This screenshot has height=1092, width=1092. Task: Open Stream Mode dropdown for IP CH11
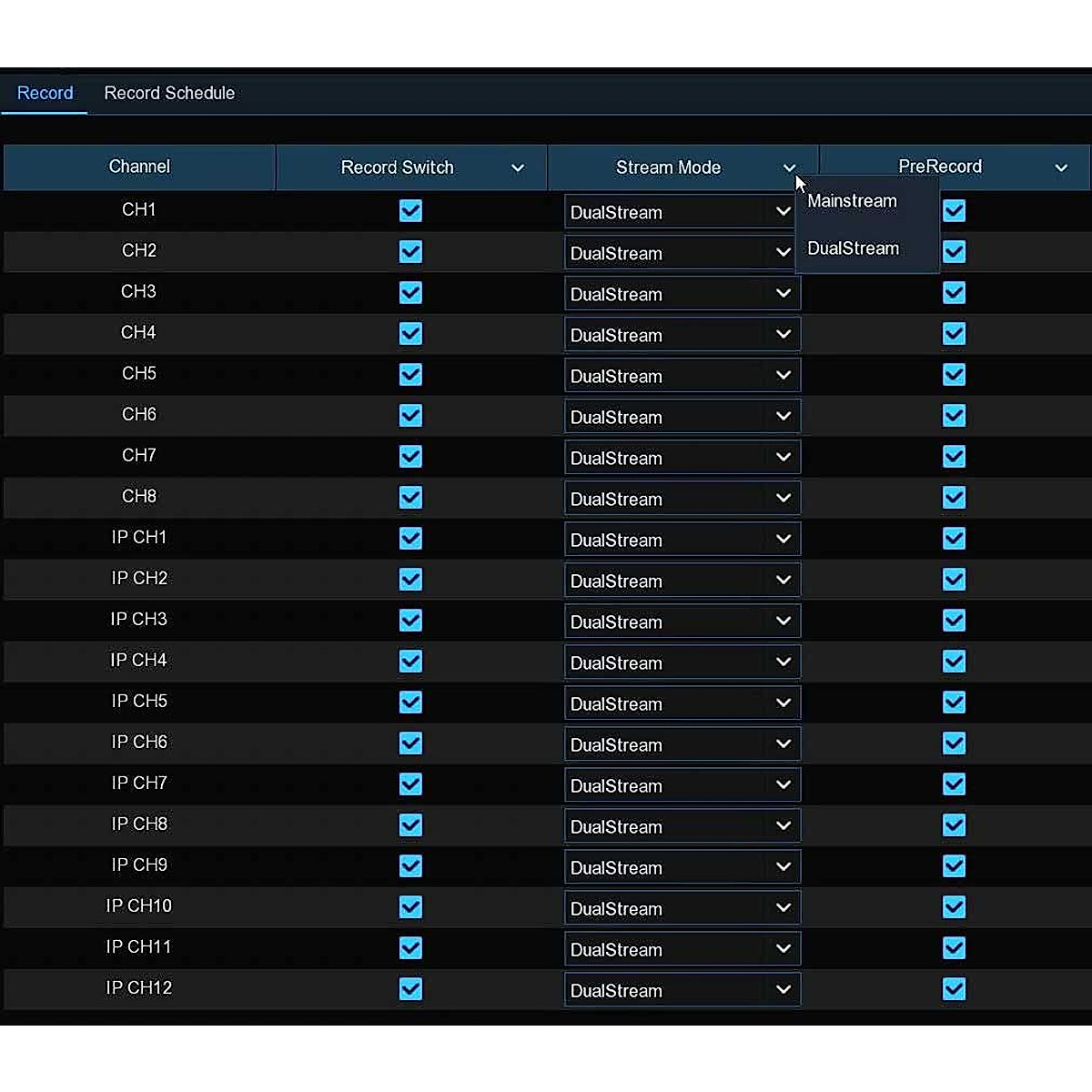click(x=682, y=949)
